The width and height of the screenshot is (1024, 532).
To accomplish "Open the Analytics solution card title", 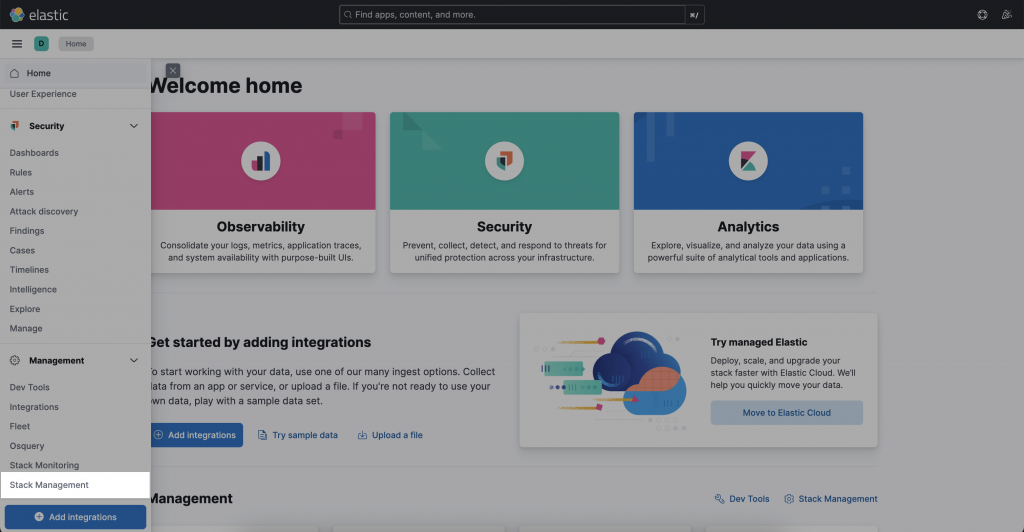I will click(x=748, y=227).
